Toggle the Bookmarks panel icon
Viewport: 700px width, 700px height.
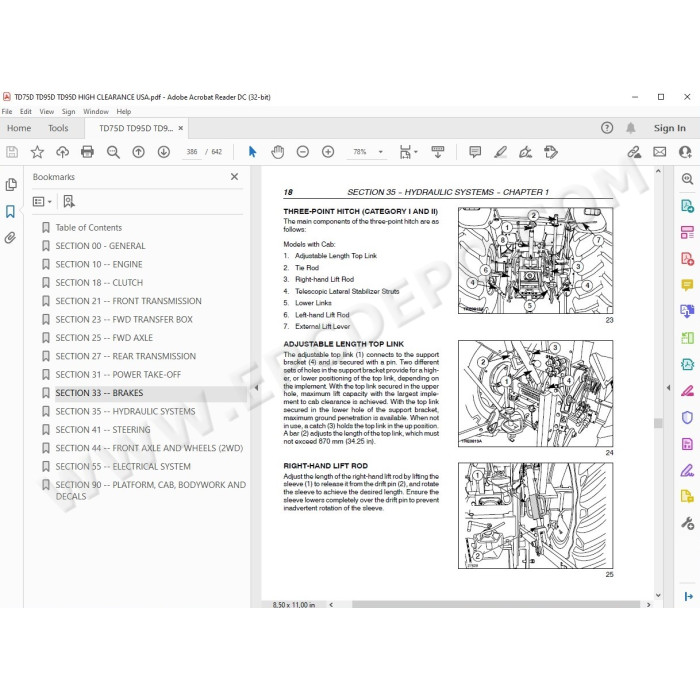click(x=10, y=211)
